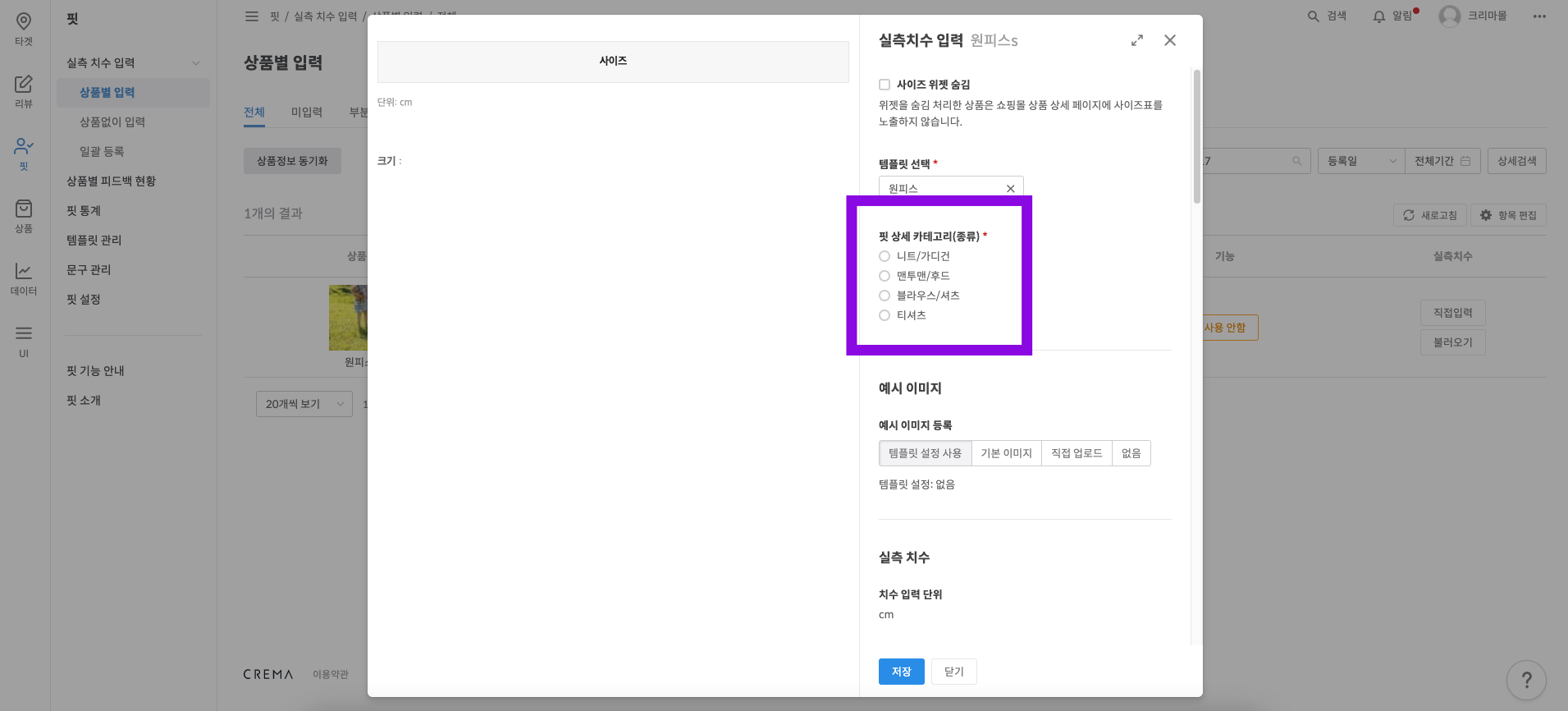
Task: Click the 실측 치수 입력 breadcrumb link
Action: 326,16
